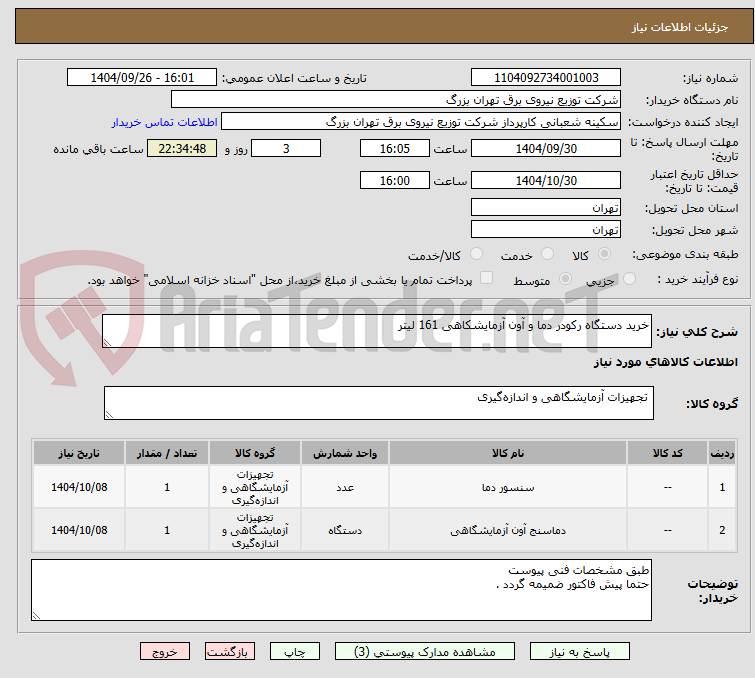Click the announcement date field 1404/09/26 - 16:01

click(x=142, y=78)
